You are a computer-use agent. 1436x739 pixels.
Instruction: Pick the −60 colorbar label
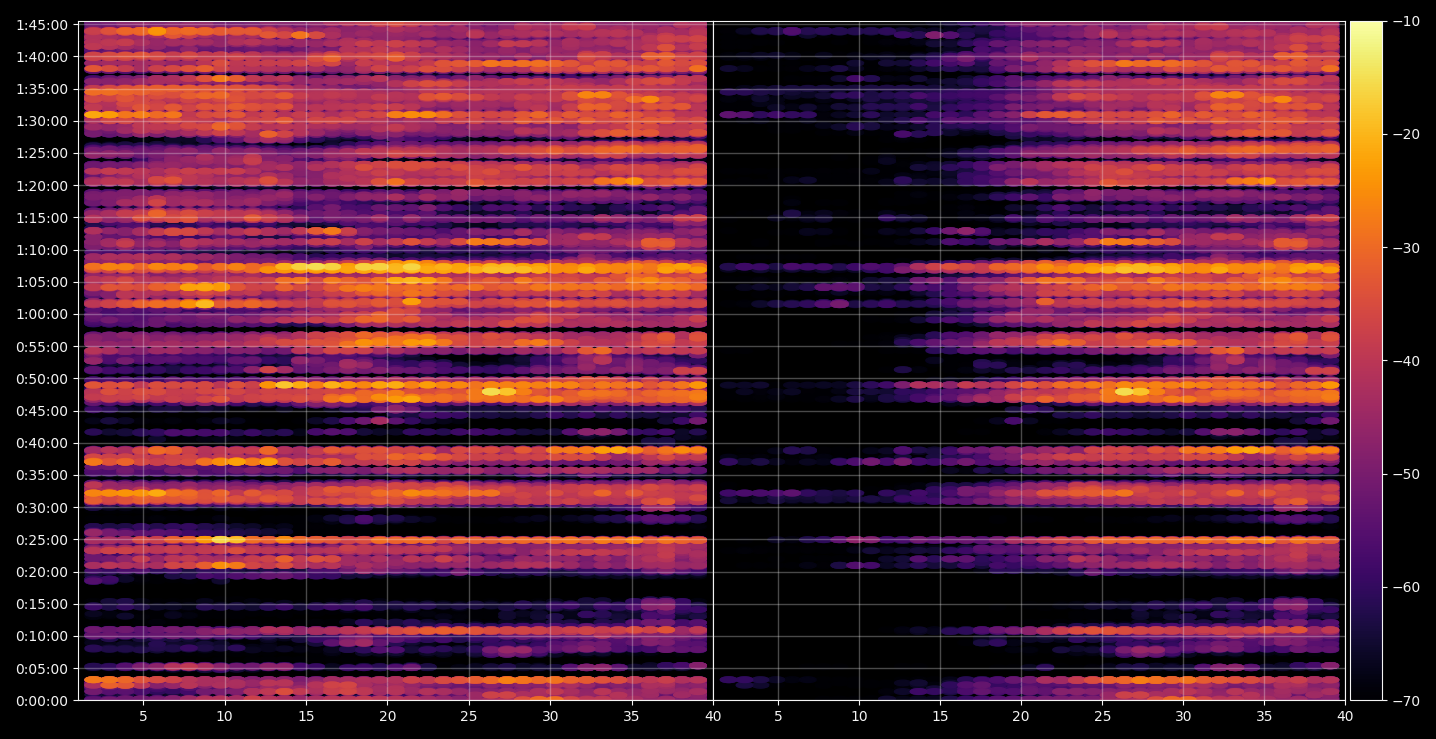point(1406,587)
